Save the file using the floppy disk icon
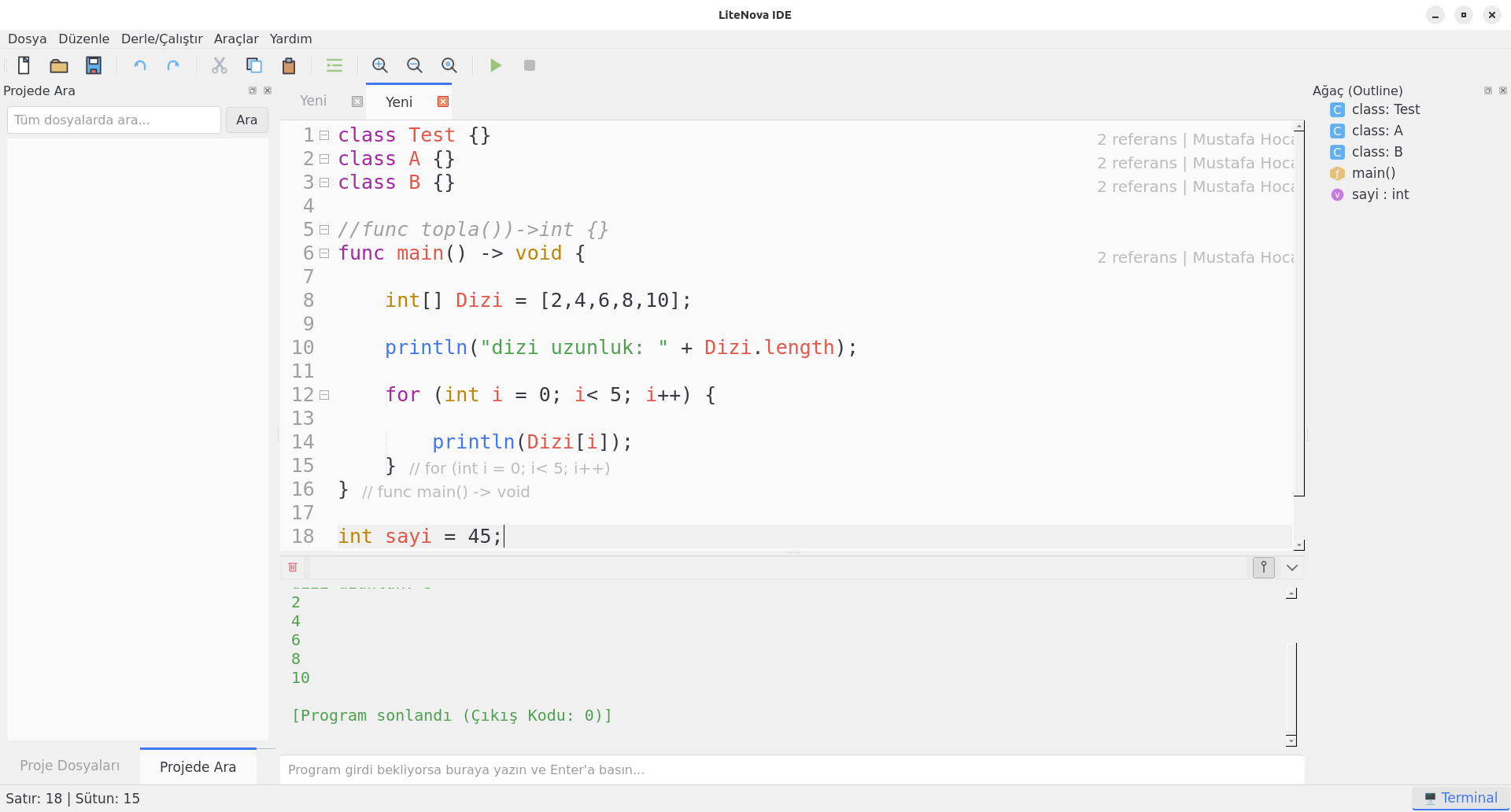 point(94,65)
